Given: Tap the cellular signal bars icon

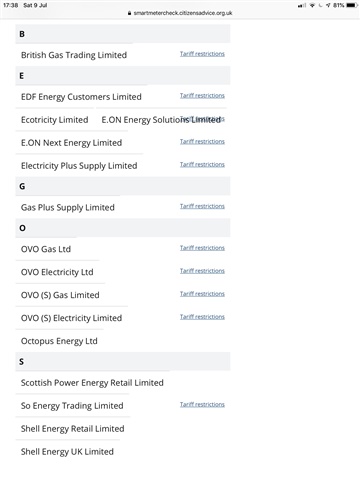Looking at the screenshot, I should coord(302,5).
